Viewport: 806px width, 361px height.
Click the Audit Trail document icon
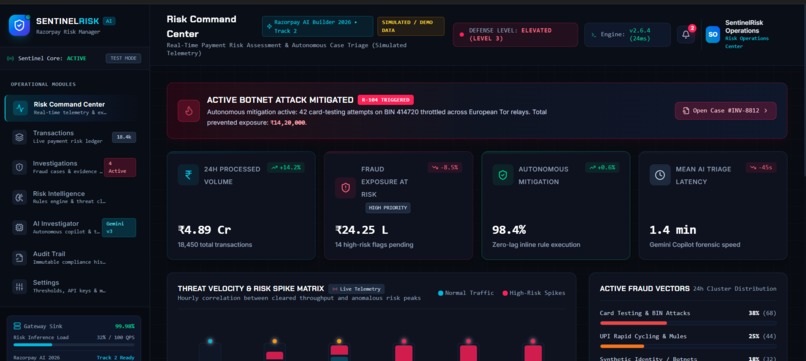tap(20, 258)
